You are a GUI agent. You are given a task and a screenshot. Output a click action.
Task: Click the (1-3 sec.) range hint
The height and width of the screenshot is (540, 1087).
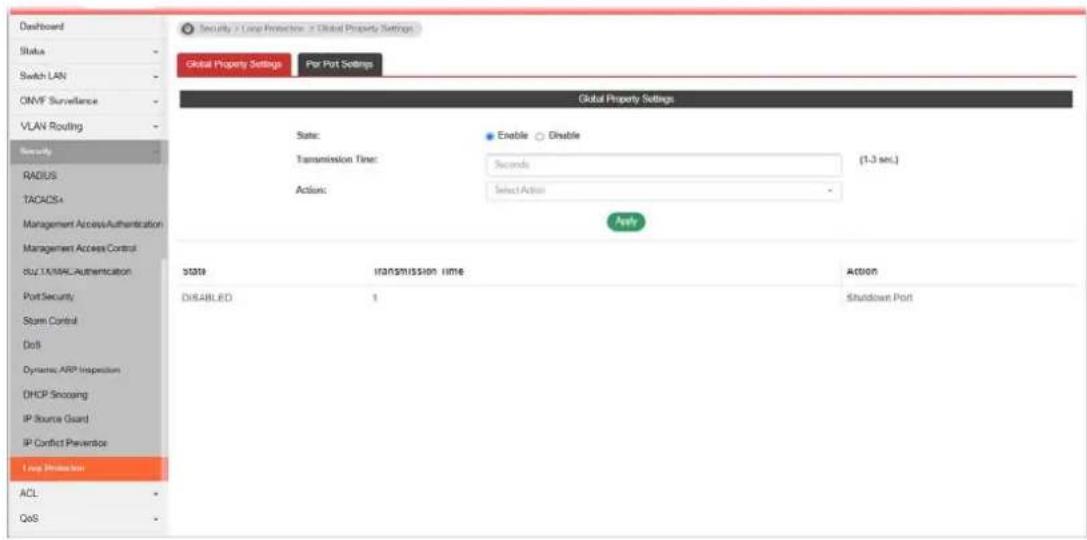tap(879, 160)
